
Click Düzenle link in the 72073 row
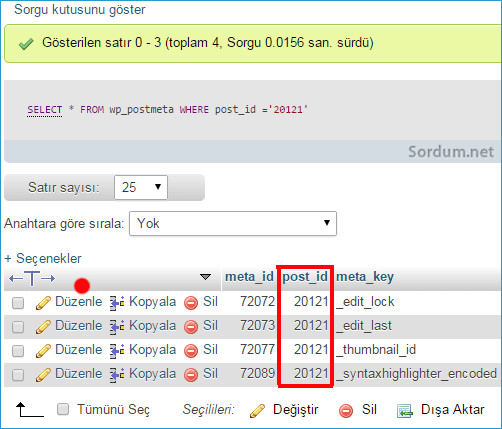coord(79,325)
